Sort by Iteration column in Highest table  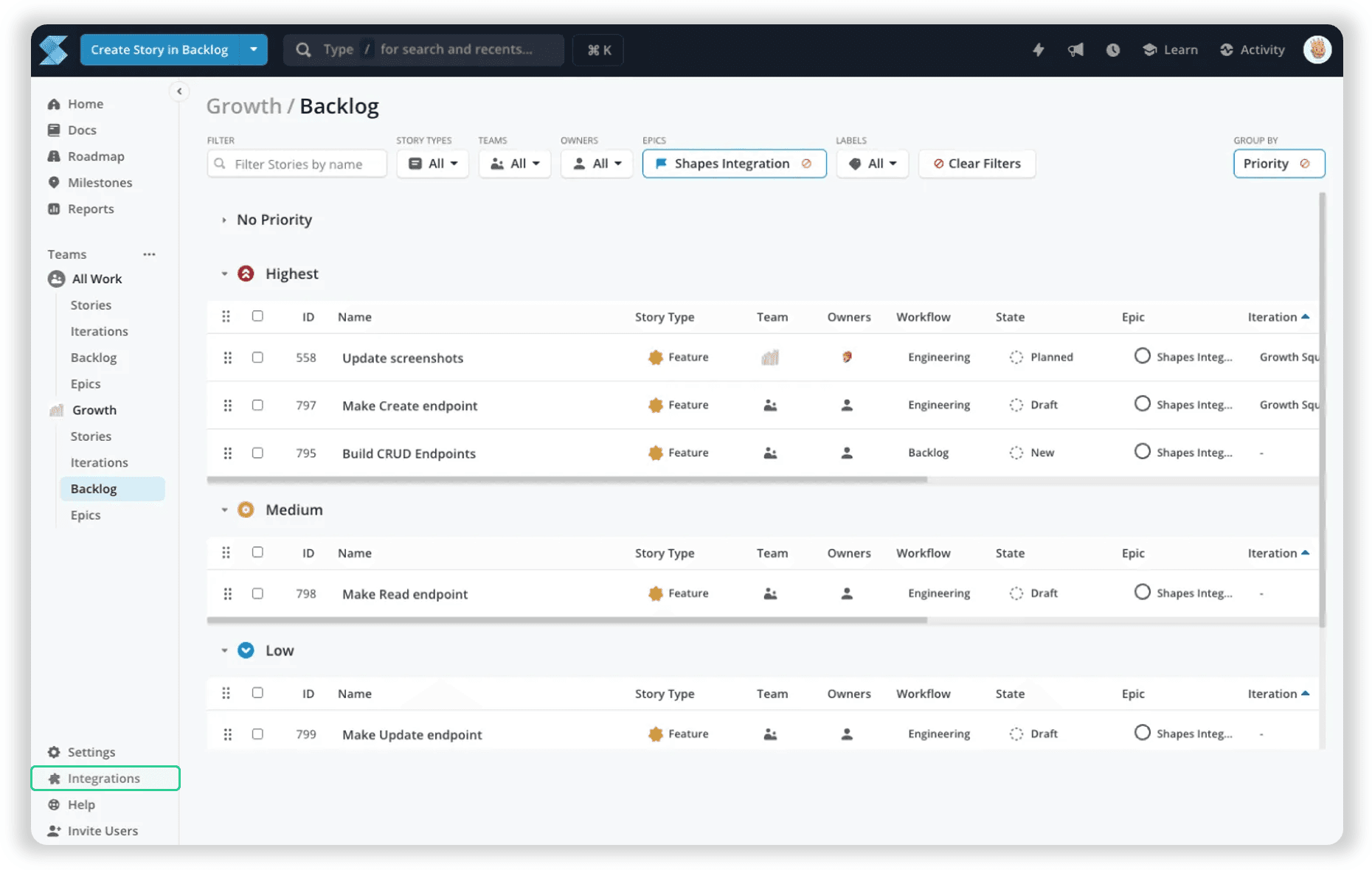point(1278,317)
